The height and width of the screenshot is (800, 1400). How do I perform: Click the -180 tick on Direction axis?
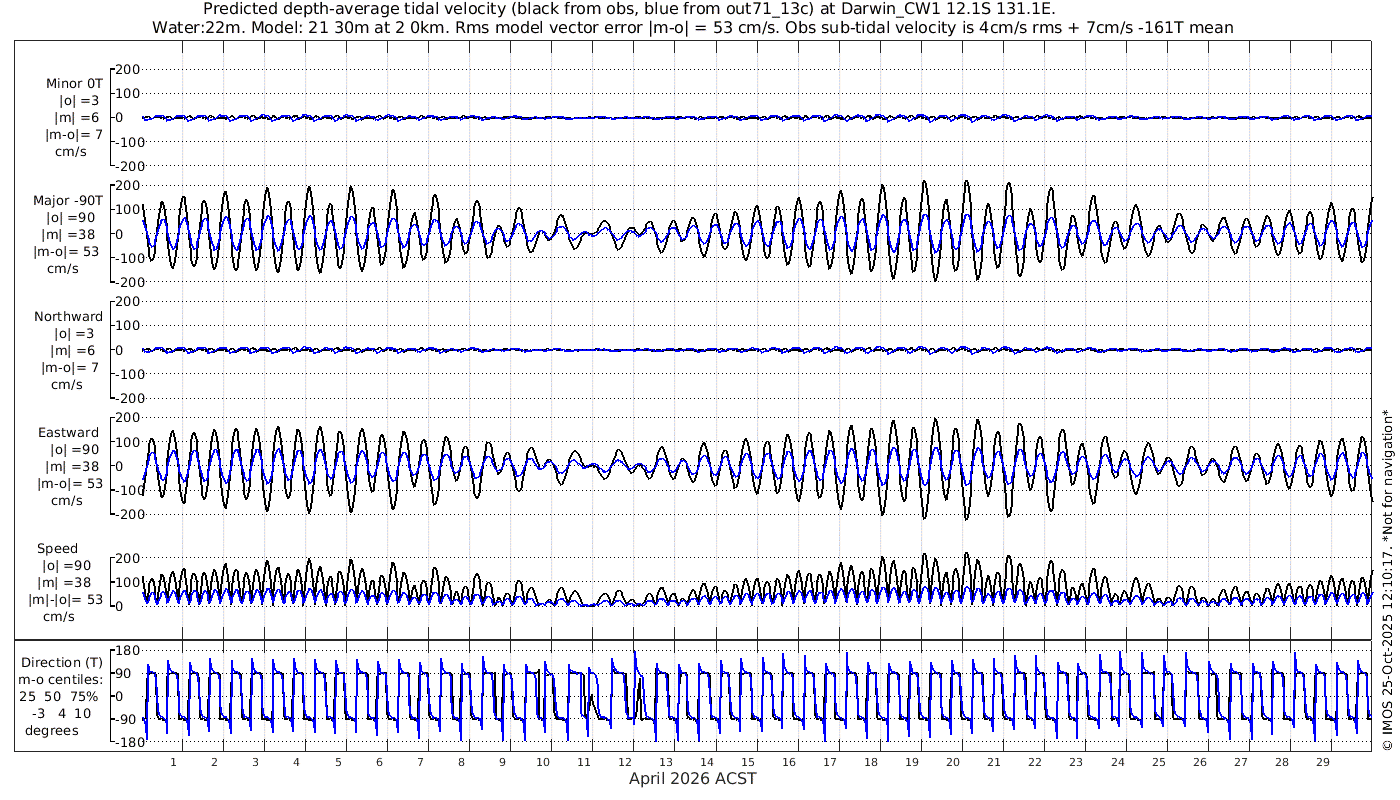123,743
